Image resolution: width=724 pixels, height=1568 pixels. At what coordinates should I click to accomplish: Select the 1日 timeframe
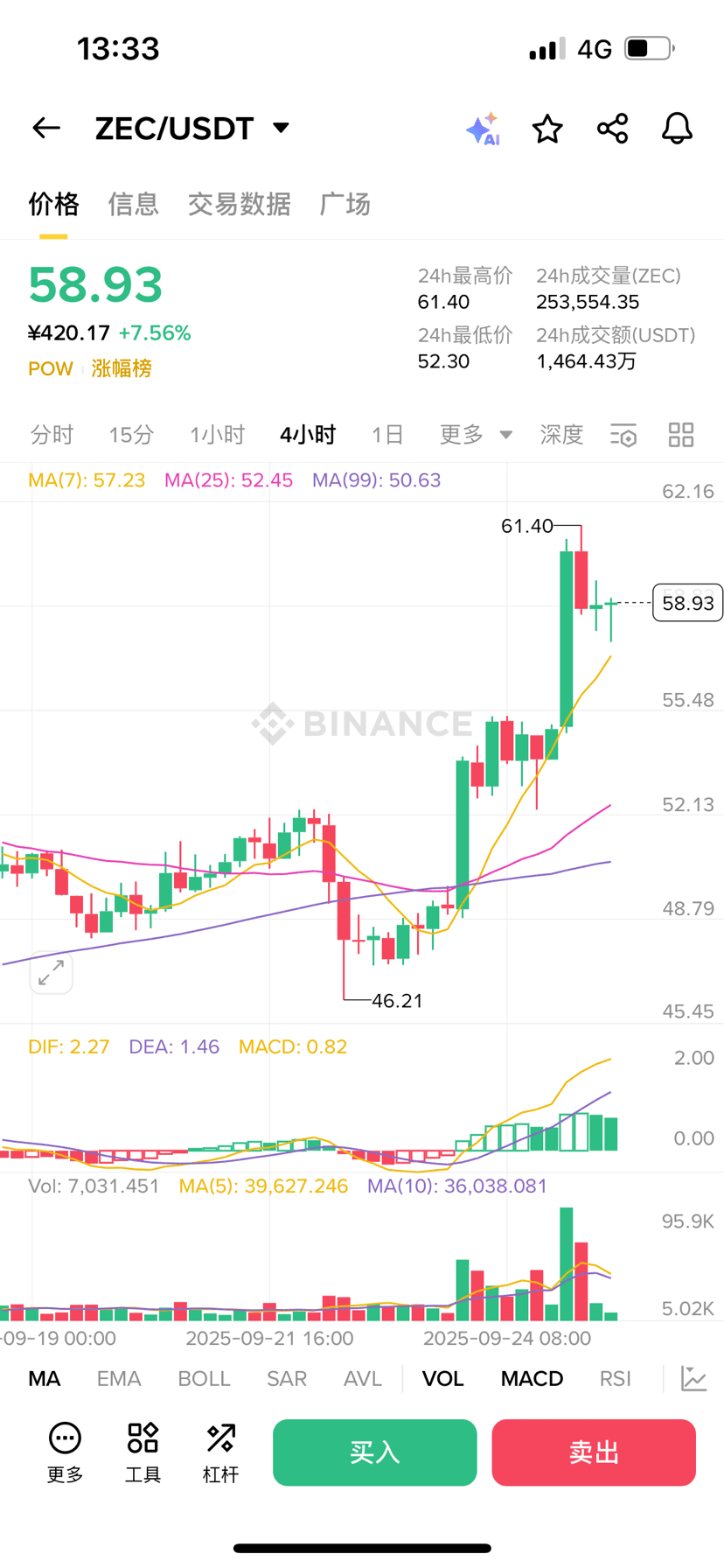[386, 435]
